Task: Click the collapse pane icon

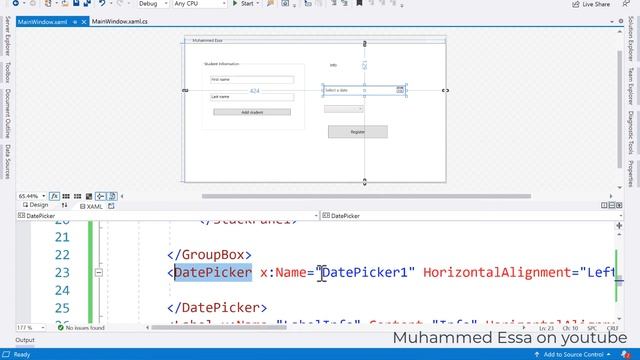Action: (x=619, y=205)
